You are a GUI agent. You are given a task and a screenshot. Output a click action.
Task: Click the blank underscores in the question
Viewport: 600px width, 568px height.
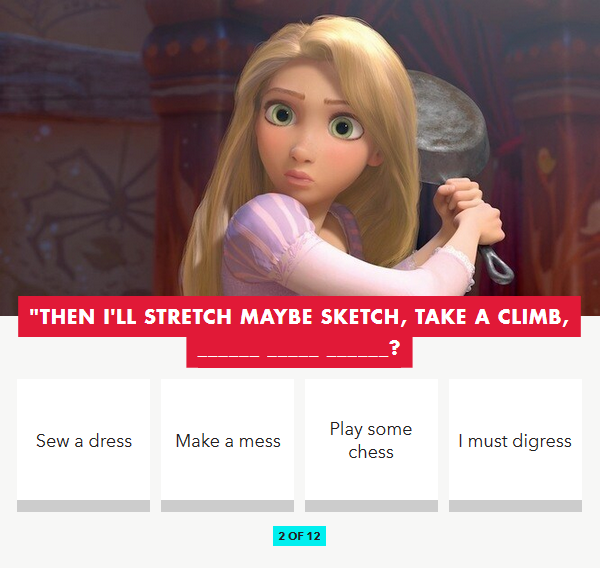click(293, 352)
